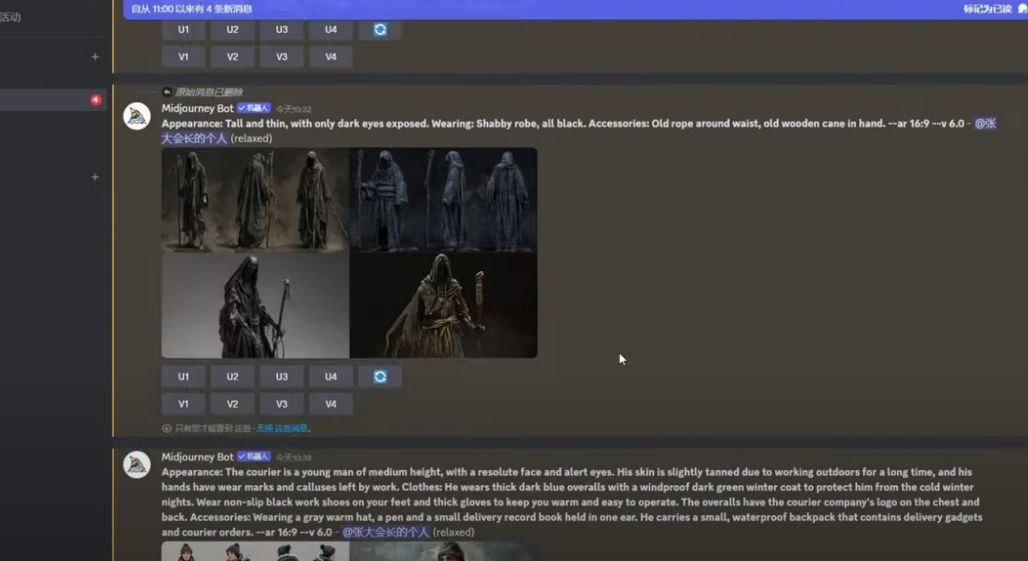Click U2 in the topmost button row
1028x561 pixels.
click(232, 30)
